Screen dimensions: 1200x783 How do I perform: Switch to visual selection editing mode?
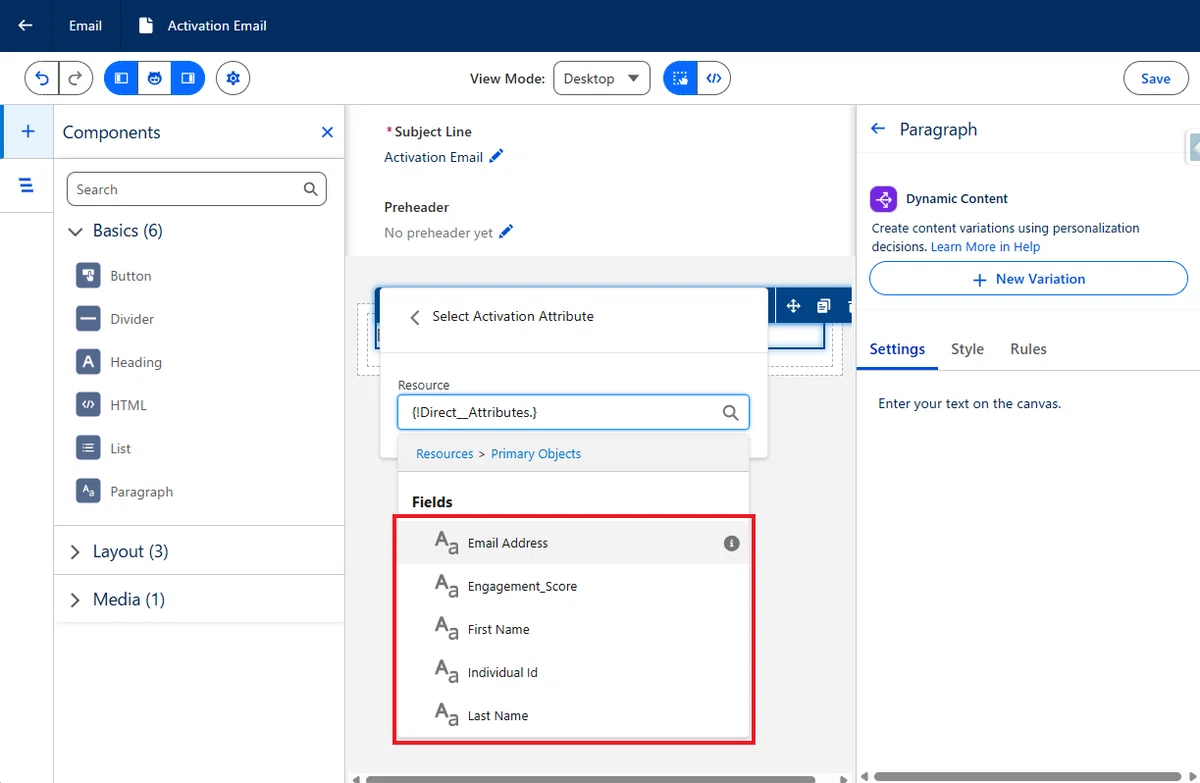pyautogui.click(x=680, y=78)
